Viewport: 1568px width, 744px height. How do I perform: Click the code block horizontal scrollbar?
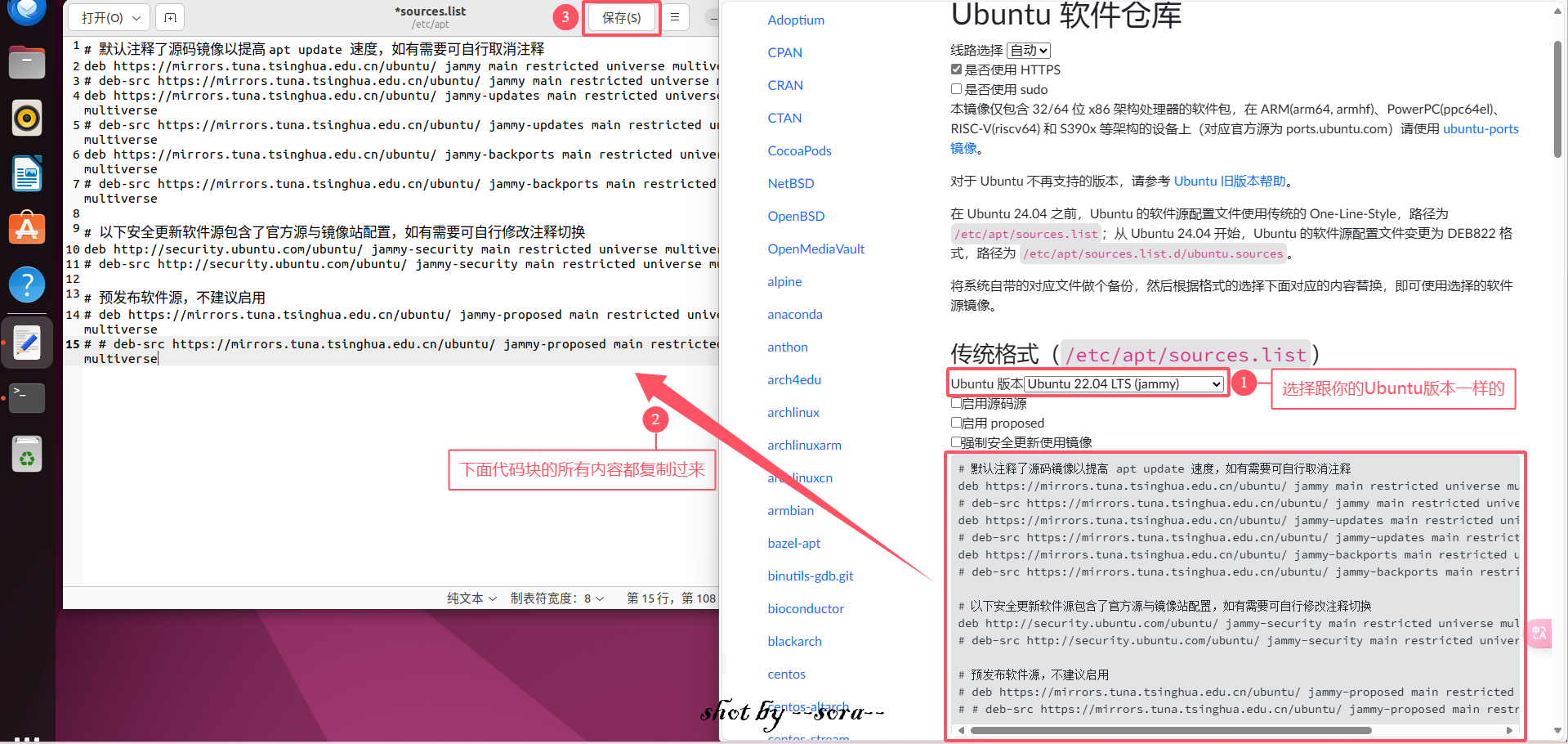(x=1170, y=730)
